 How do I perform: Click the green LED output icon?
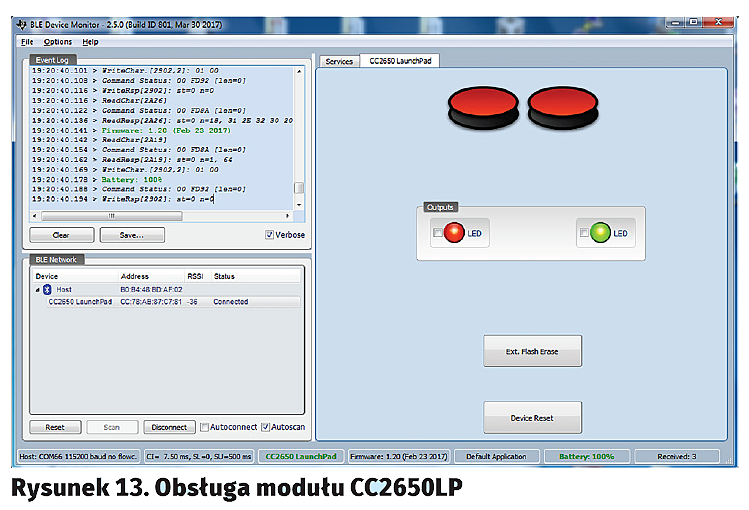click(x=601, y=233)
